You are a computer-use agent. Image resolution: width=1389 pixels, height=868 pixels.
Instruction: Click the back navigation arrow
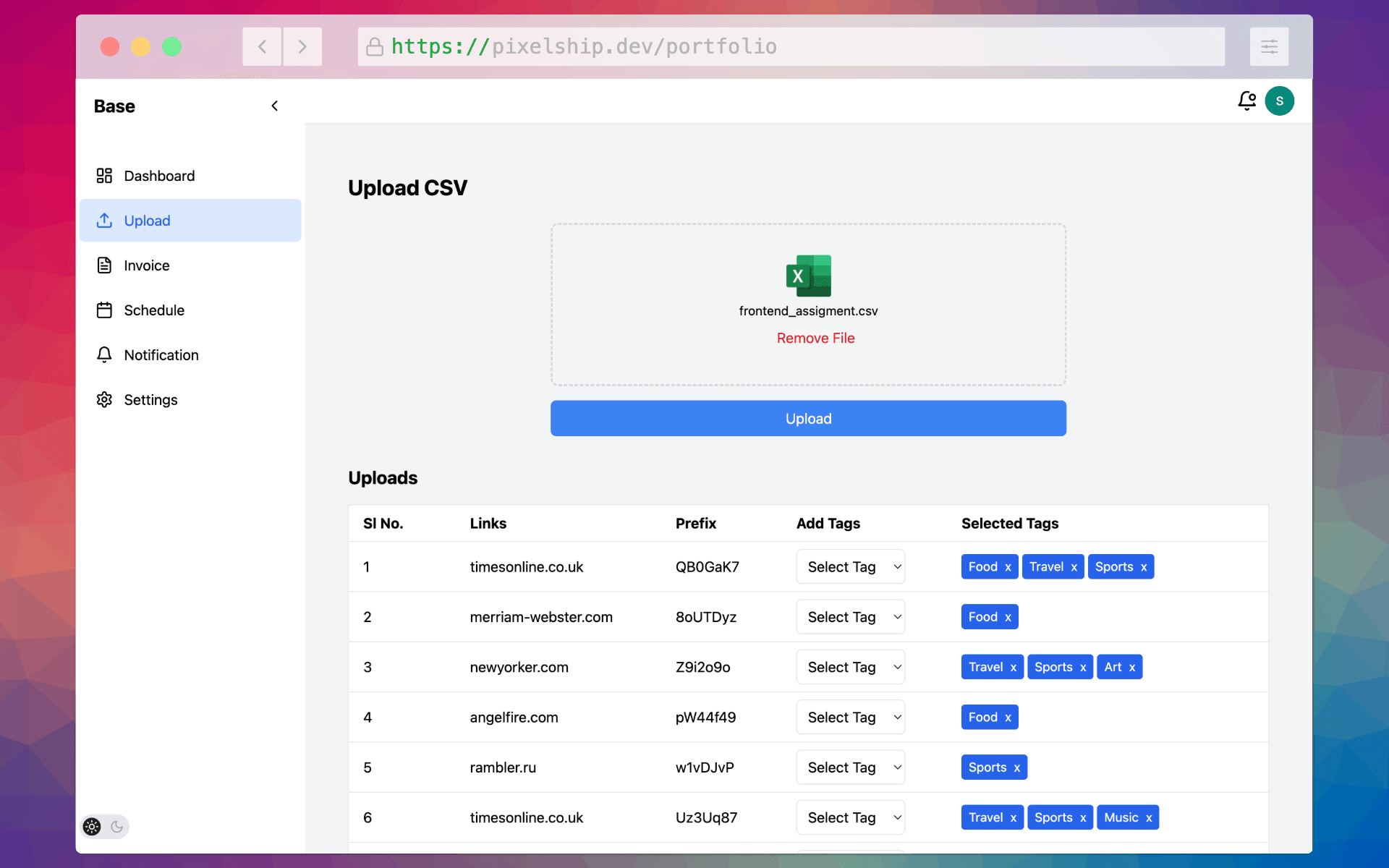click(x=262, y=46)
